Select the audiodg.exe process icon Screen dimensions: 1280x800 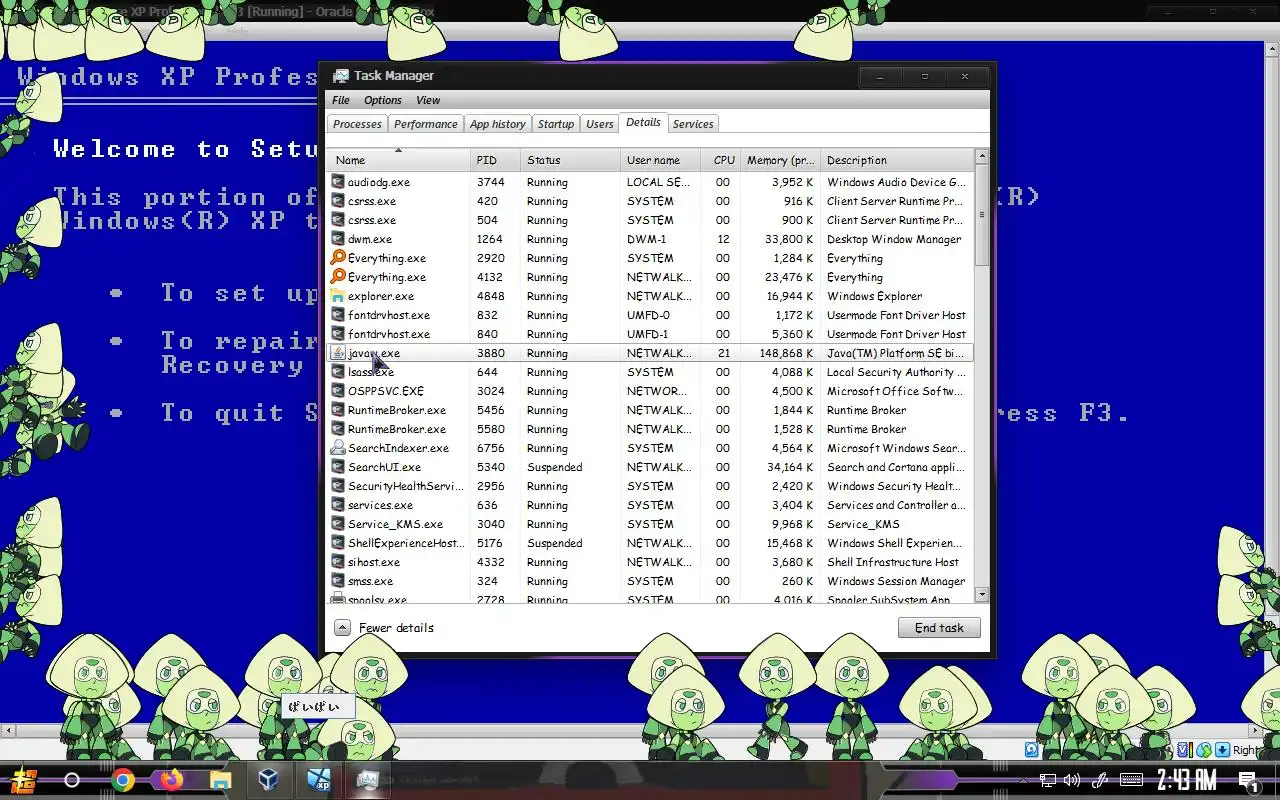[x=338, y=182]
